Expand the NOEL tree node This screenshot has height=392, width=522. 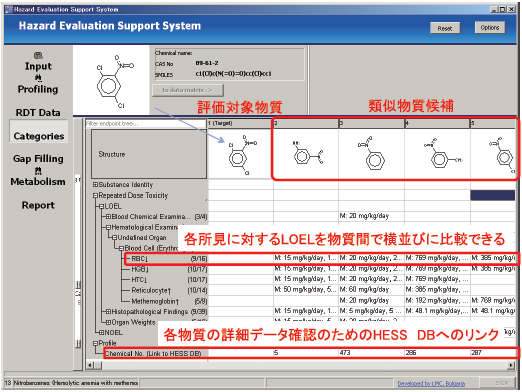102,332
